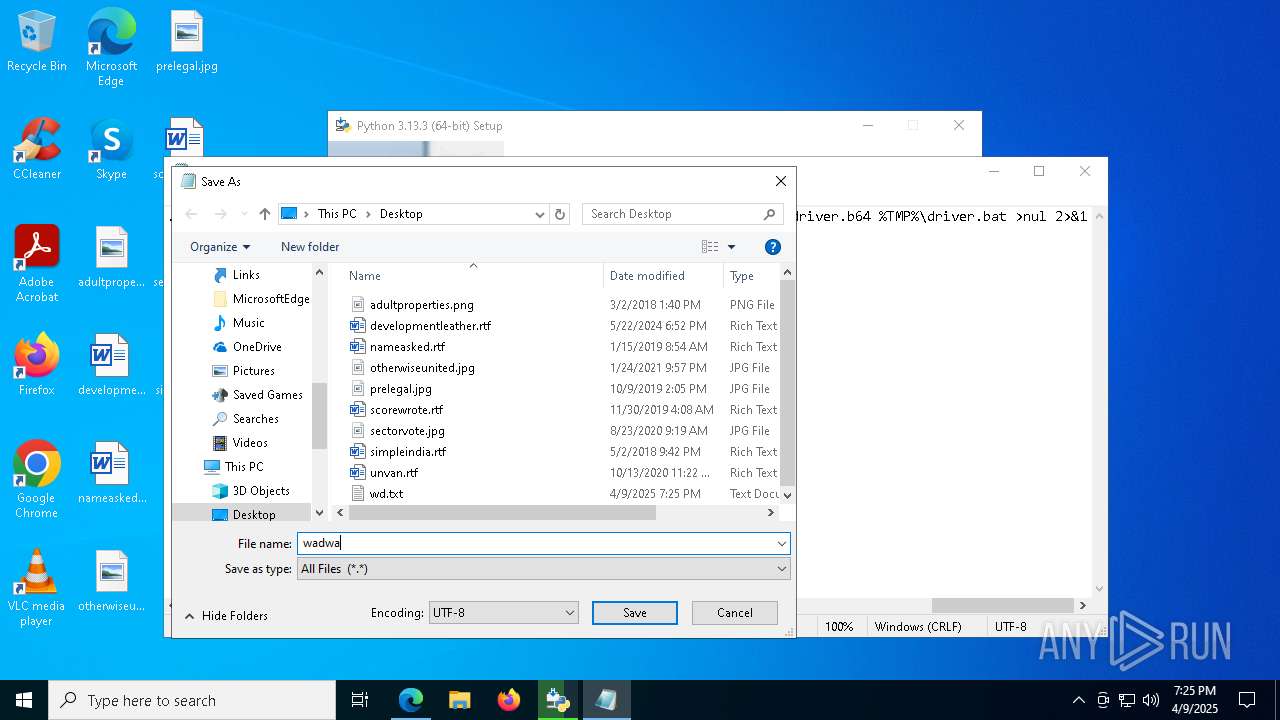This screenshot has height=720, width=1280.
Task: Click the New folder button
Action: pos(310,247)
